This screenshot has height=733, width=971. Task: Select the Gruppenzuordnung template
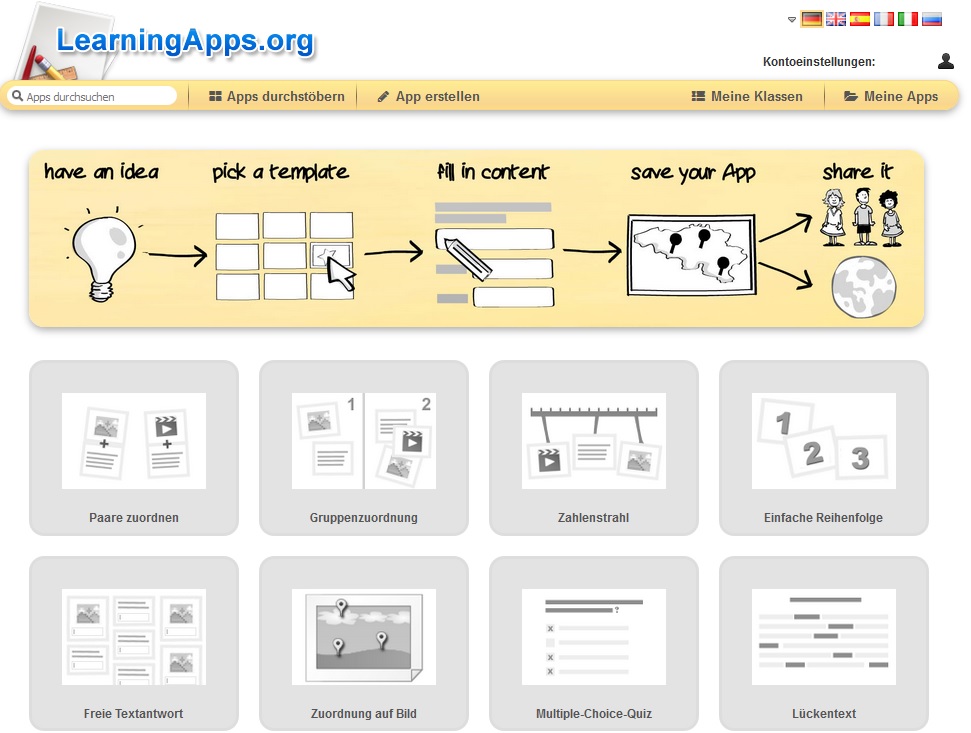pos(364,448)
